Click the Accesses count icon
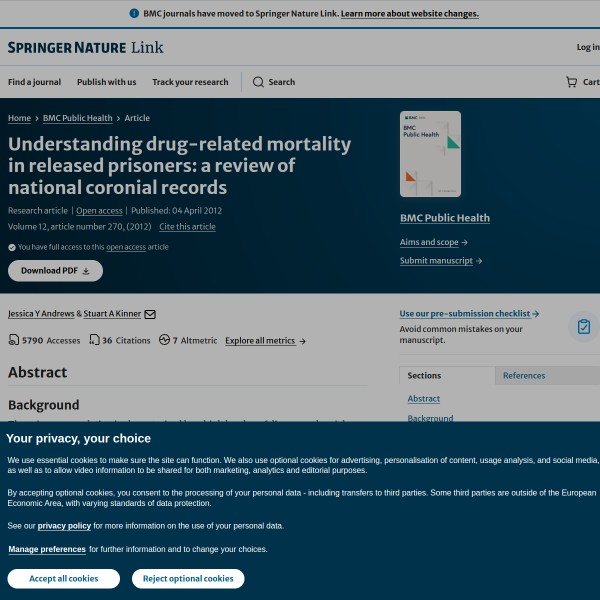The image size is (600, 600). point(14,340)
